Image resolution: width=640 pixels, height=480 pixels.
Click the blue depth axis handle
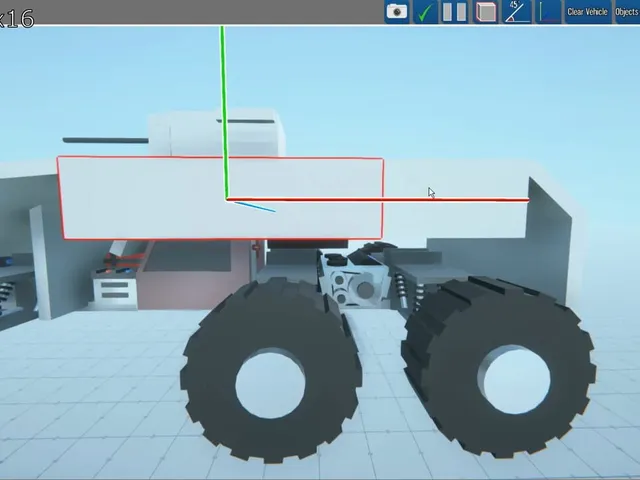pos(255,207)
